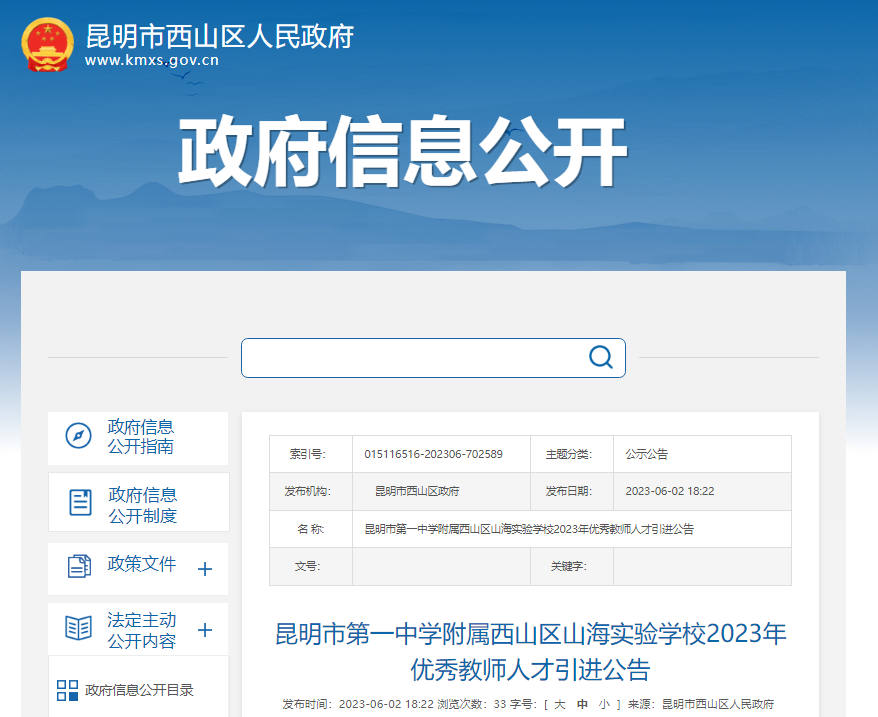Set font size to 小
The width and height of the screenshot is (878, 717).
coord(603,705)
